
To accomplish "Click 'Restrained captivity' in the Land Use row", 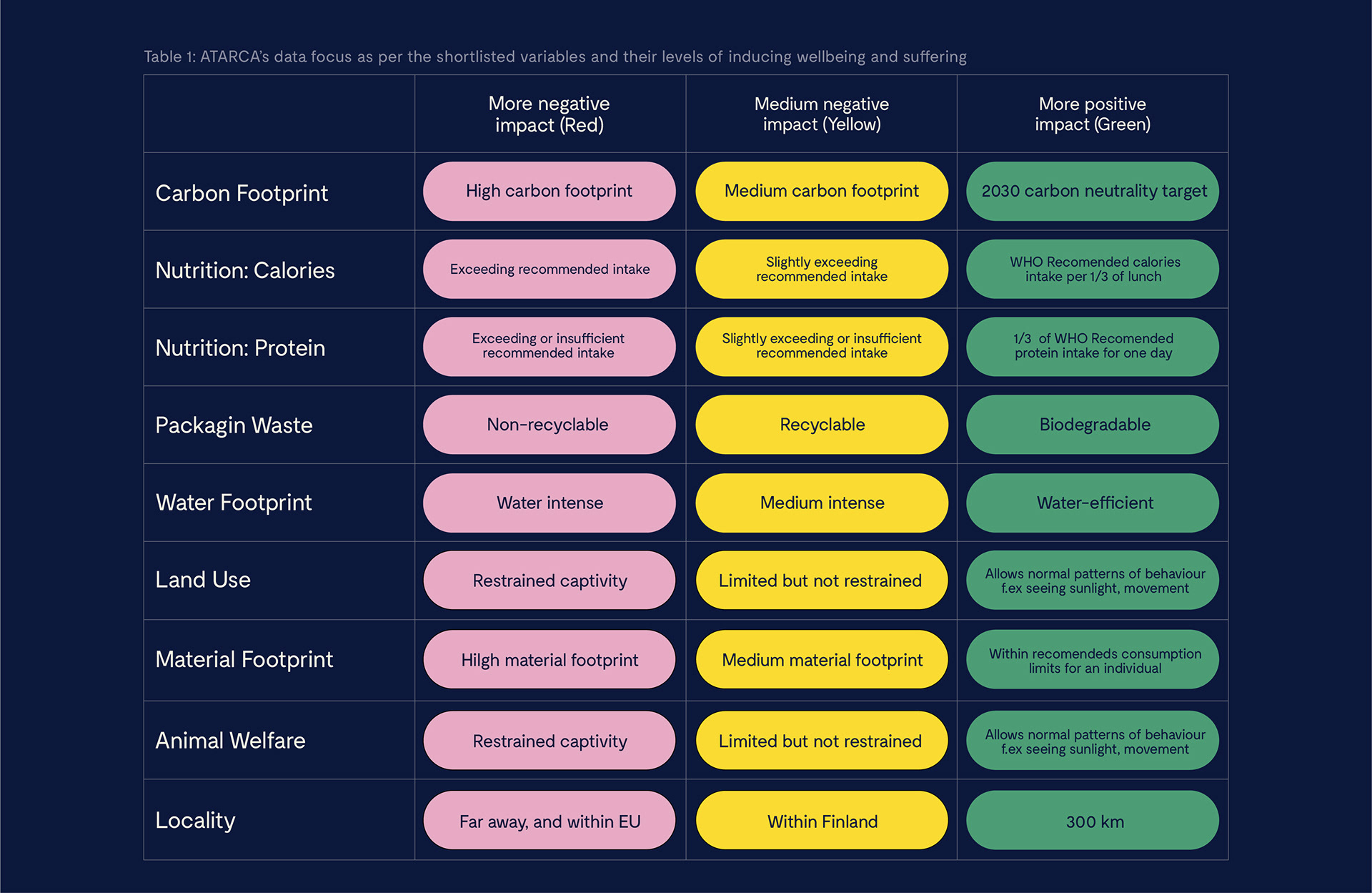I will coord(549,581).
